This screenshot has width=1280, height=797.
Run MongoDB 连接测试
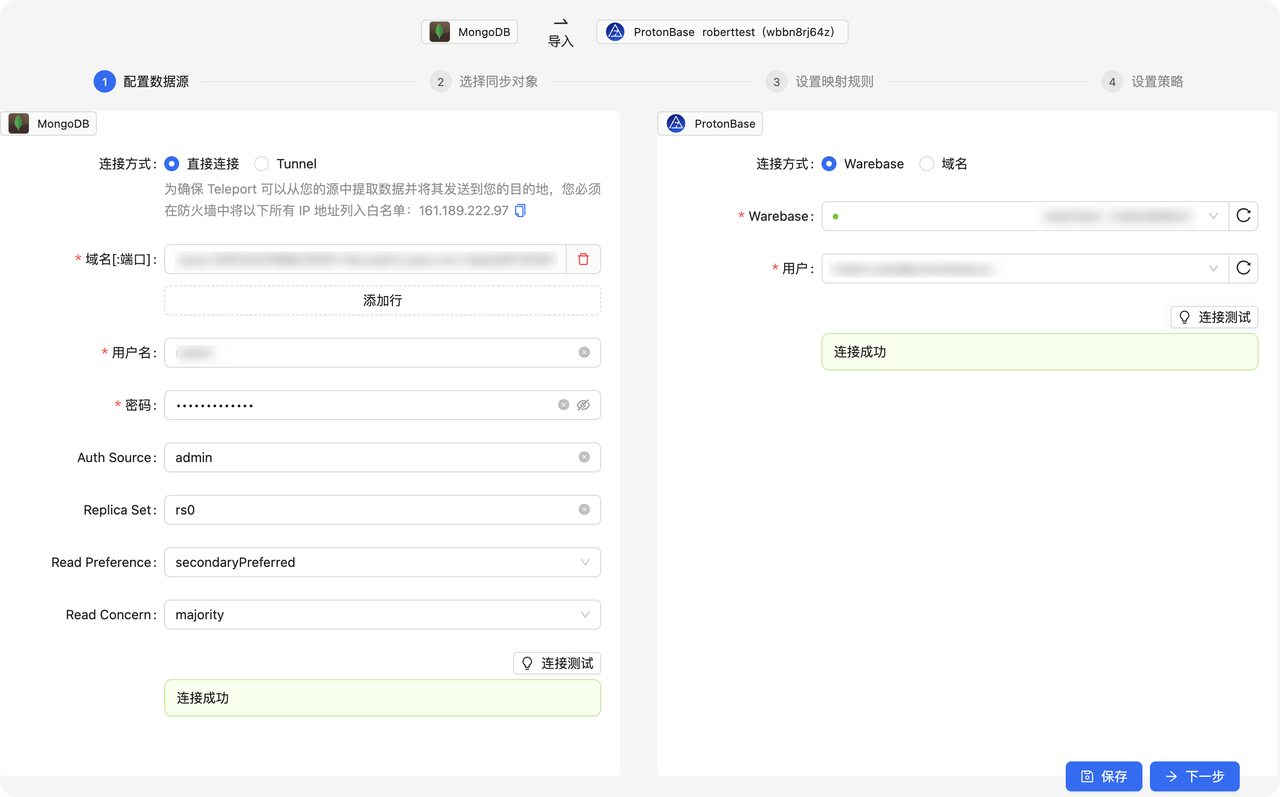tap(557, 663)
